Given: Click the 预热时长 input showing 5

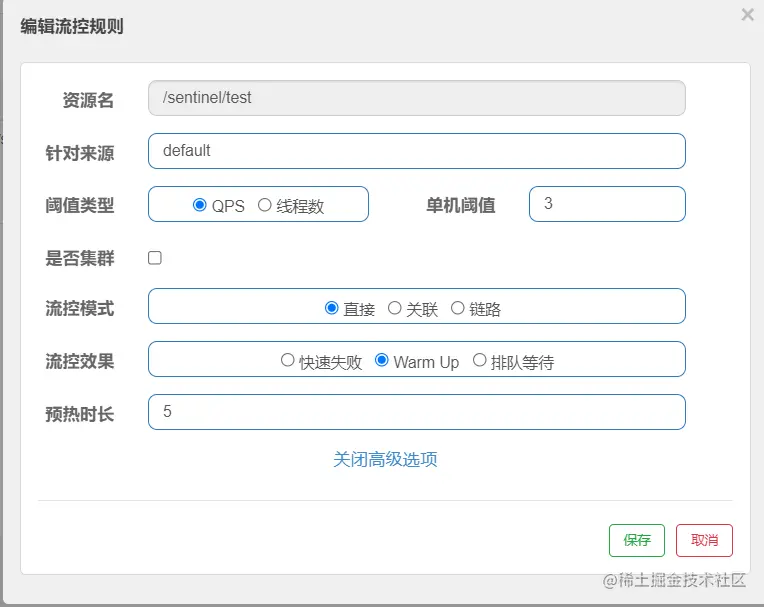Looking at the screenshot, I should coord(417,412).
